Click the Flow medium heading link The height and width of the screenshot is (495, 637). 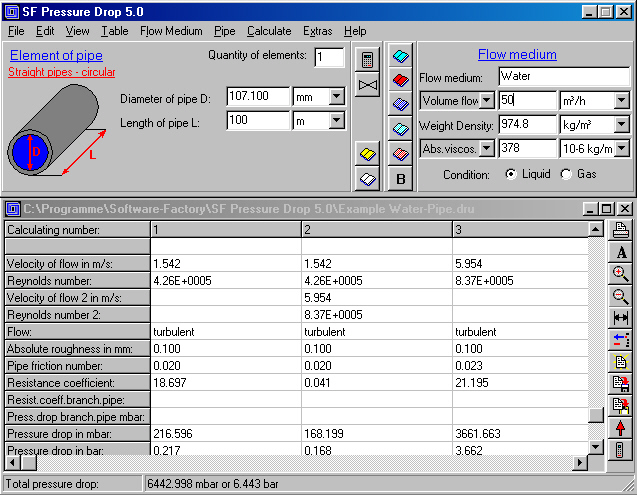517,54
